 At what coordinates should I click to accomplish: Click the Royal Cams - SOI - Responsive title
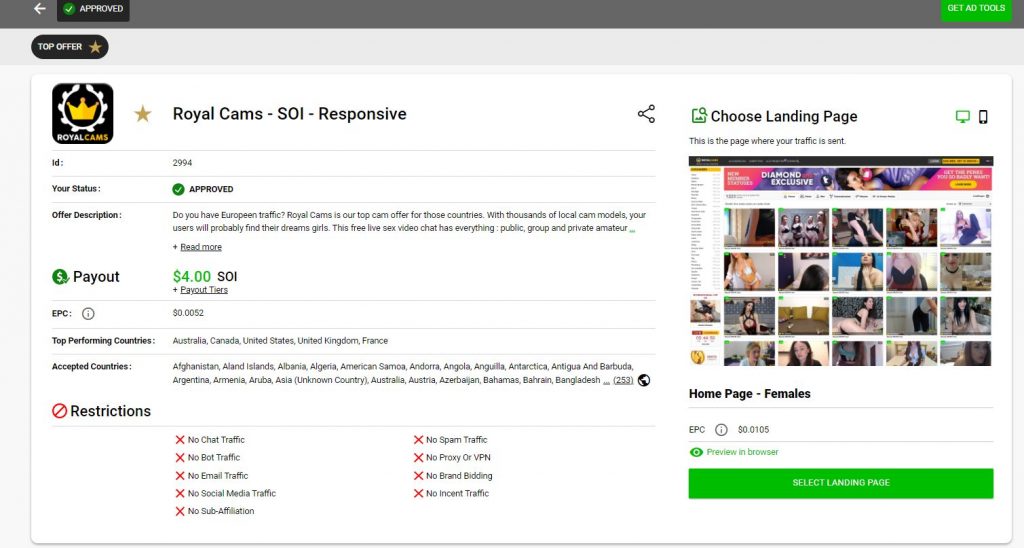[x=289, y=114]
